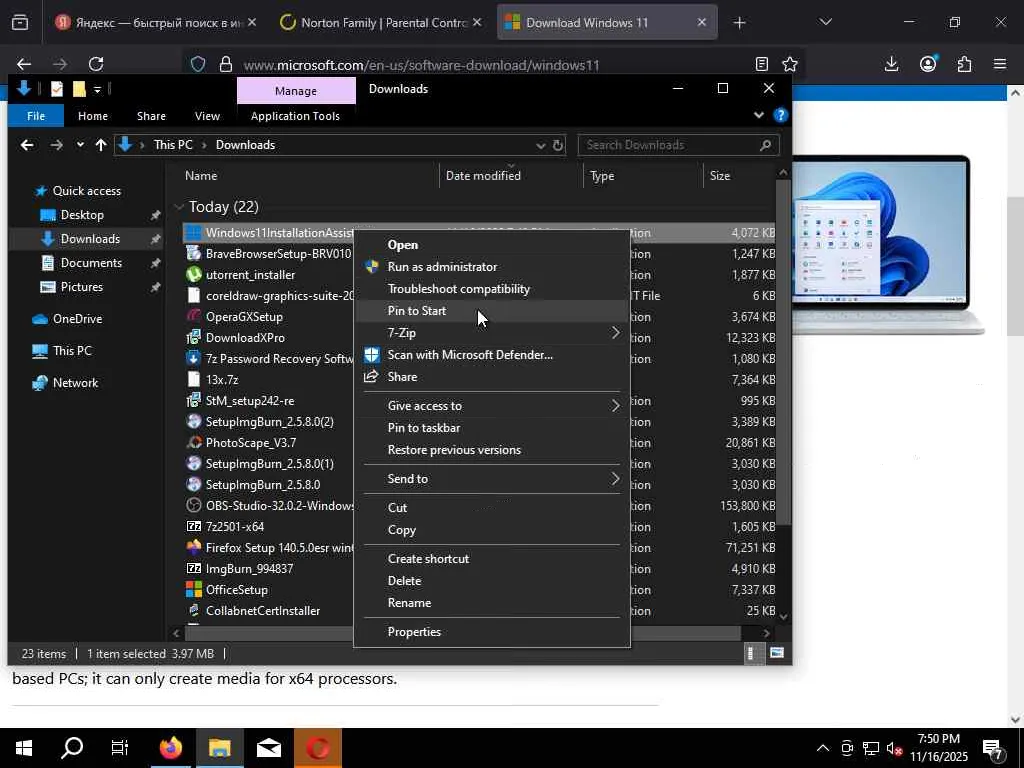Open Windows Start menu
Screen dimensions: 1024x768
pos(24,748)
